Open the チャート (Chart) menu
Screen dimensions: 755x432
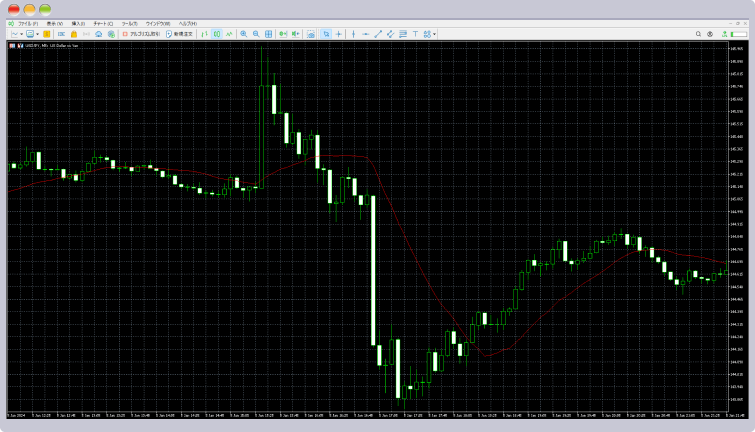point(102,23)
